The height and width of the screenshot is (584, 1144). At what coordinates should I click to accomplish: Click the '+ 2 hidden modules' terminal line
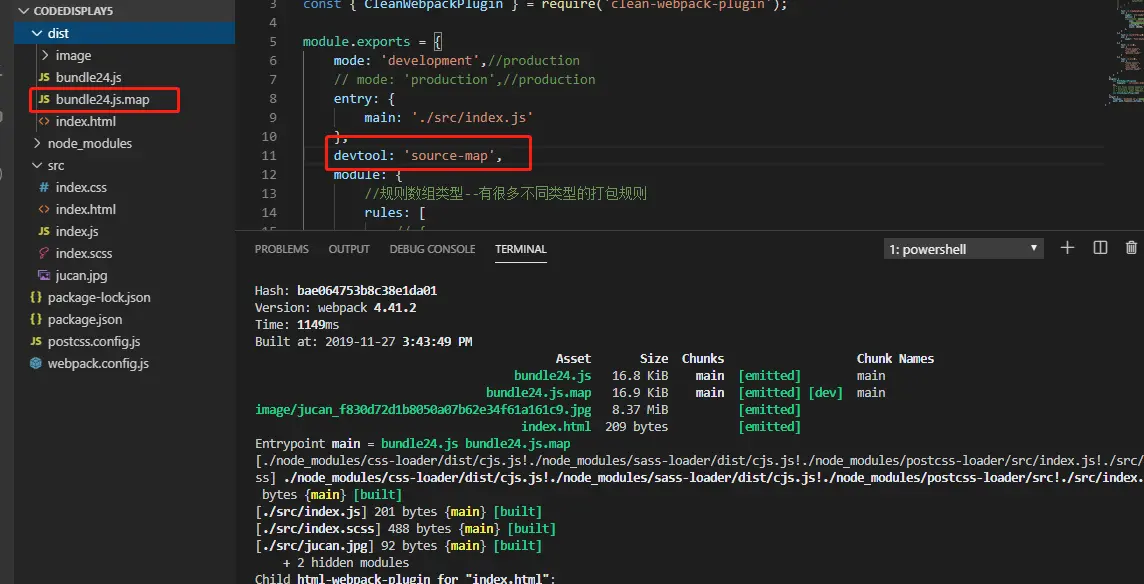[346, 563]
